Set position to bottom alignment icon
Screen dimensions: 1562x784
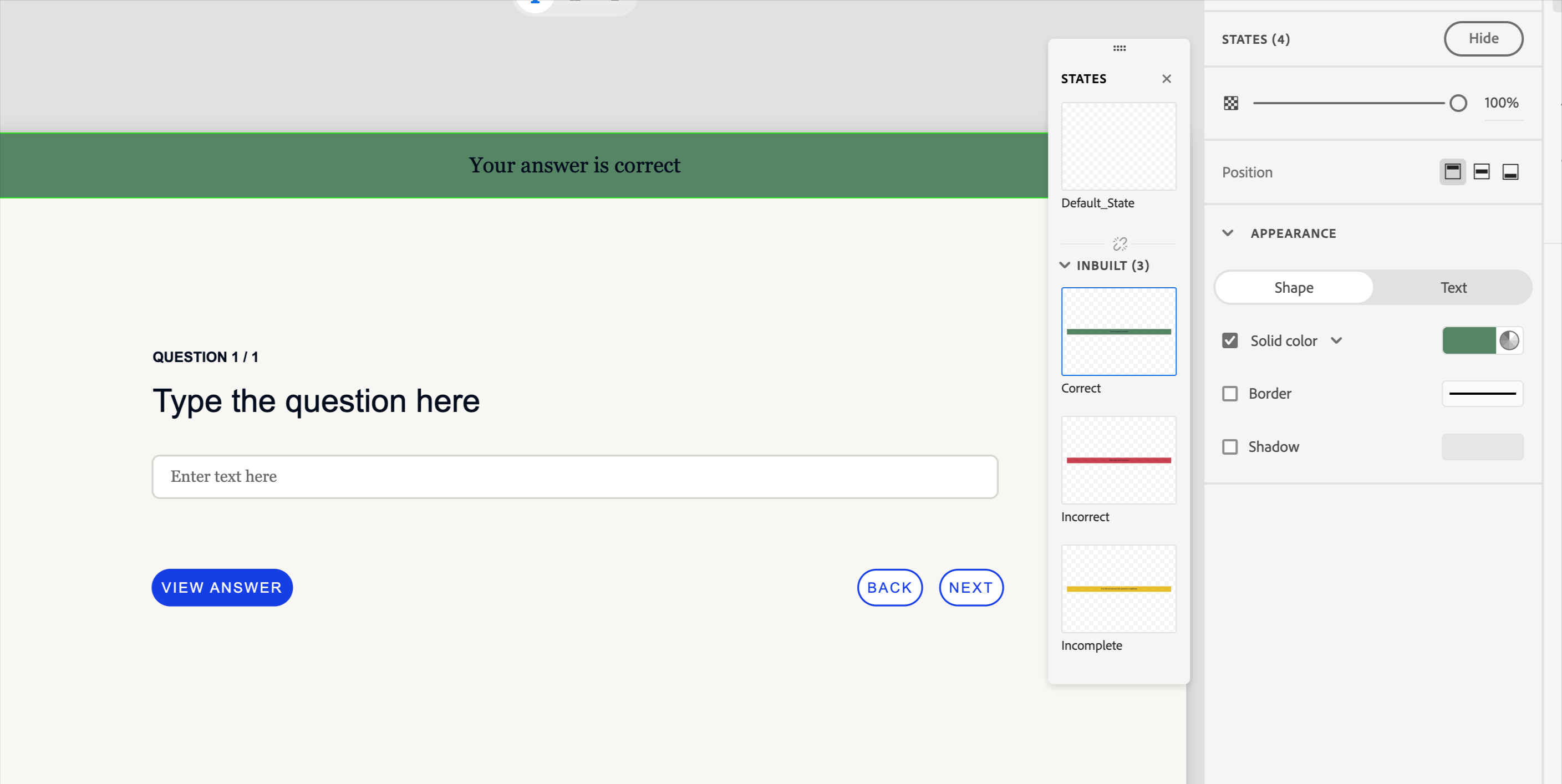pos(1510,172)
